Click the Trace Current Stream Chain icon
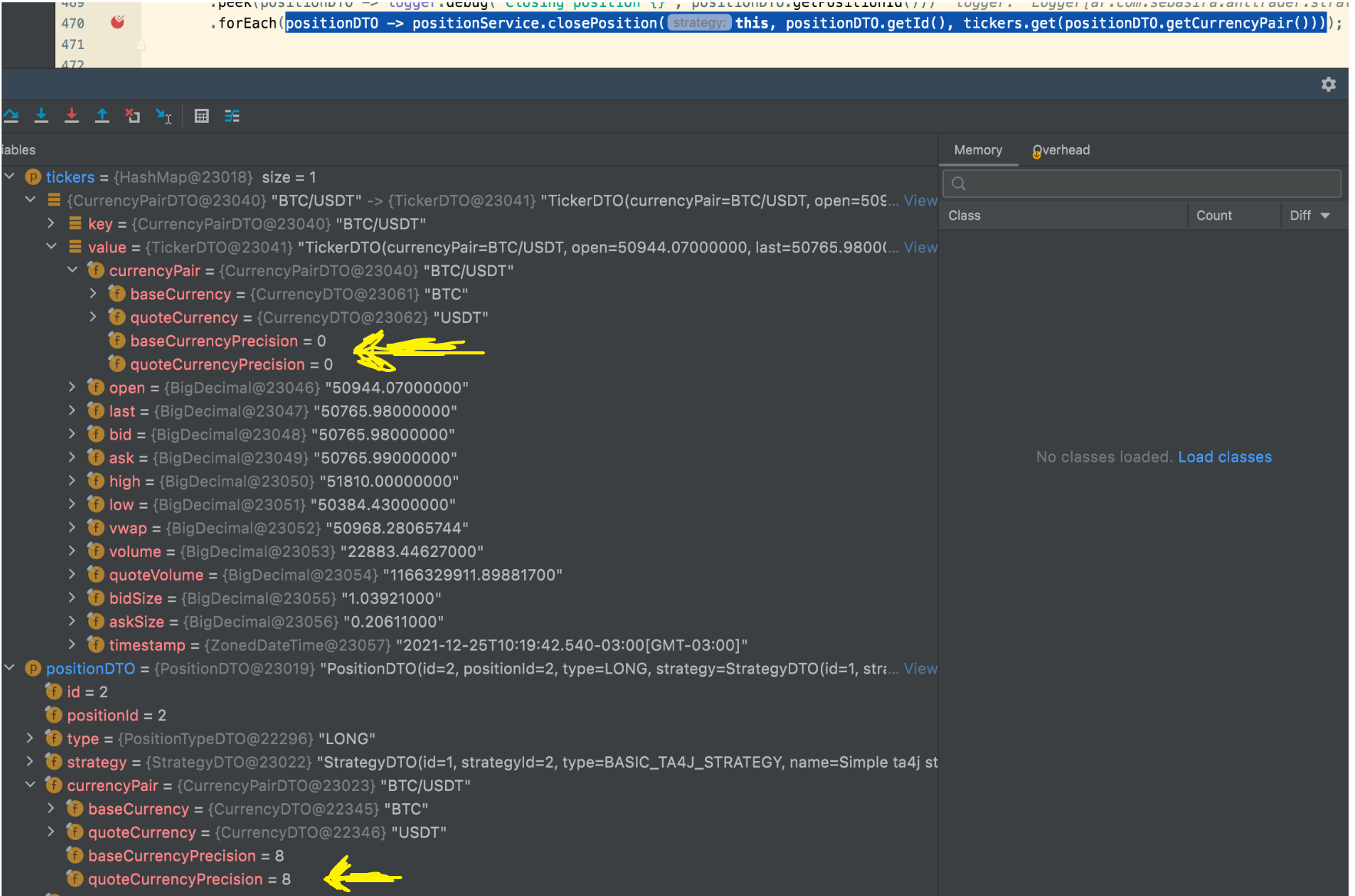Viewport: 1355px width, 896px height. click(232, 116)
